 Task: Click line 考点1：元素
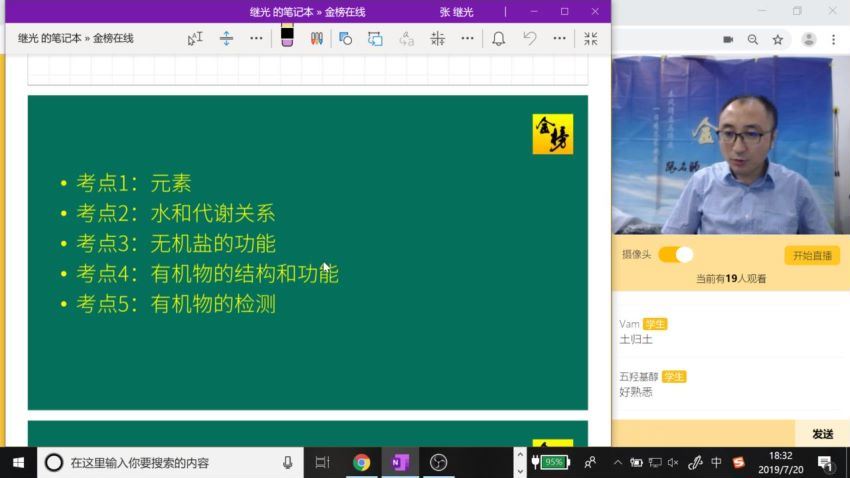click(x=134, y=183)
